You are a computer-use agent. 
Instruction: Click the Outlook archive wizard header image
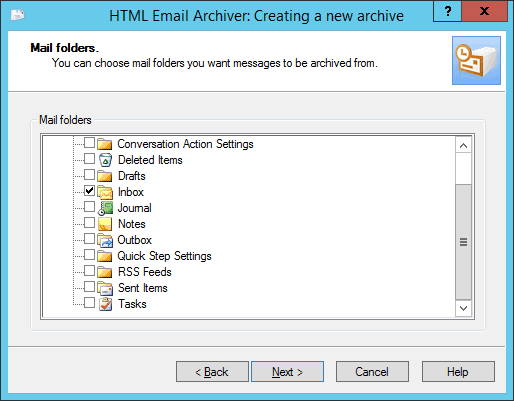pyautogui.click(x=476, y=60)
